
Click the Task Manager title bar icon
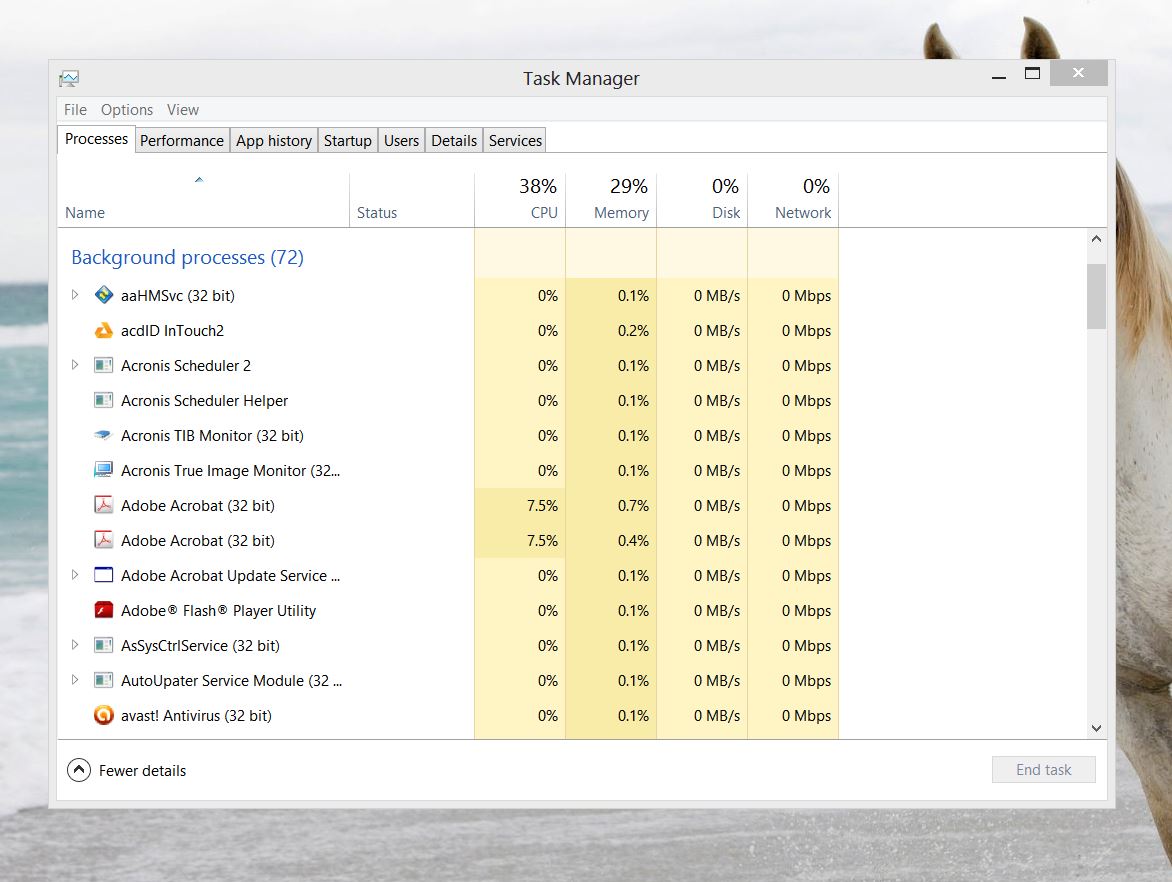click(69, 78)
